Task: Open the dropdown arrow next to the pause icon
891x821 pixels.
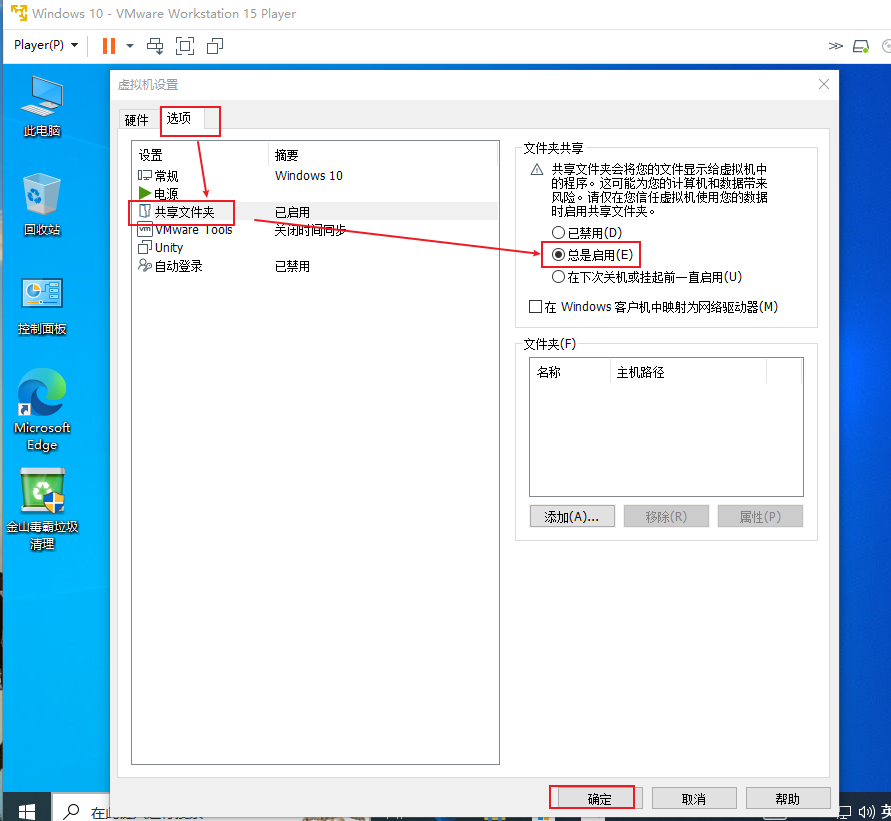Action: click(130, 46)
